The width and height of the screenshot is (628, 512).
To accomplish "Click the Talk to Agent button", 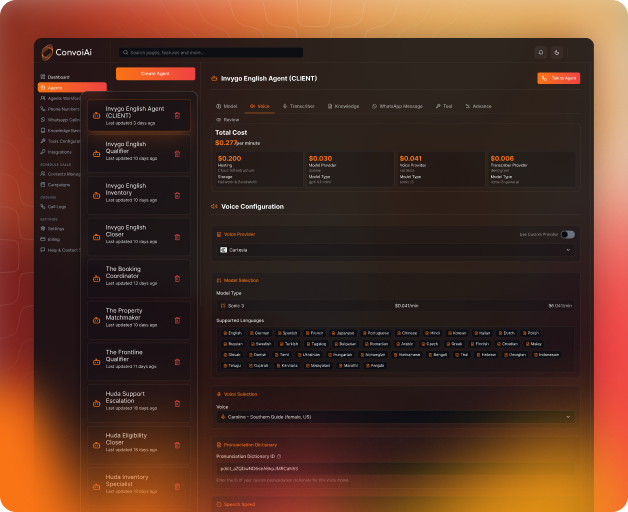I will 559,79.
